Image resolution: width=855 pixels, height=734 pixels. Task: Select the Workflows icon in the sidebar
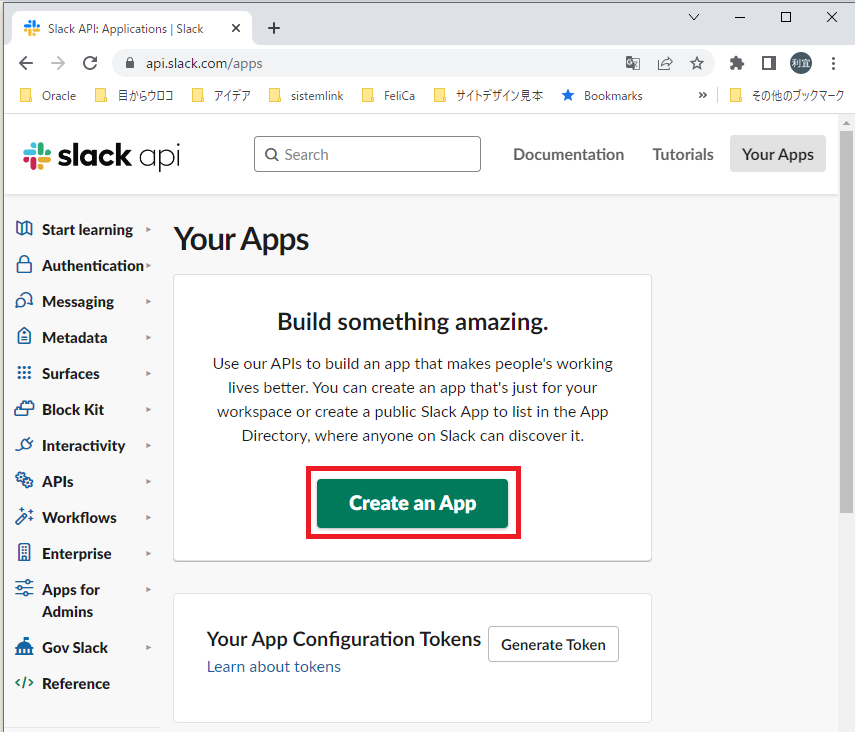(23, 517)
